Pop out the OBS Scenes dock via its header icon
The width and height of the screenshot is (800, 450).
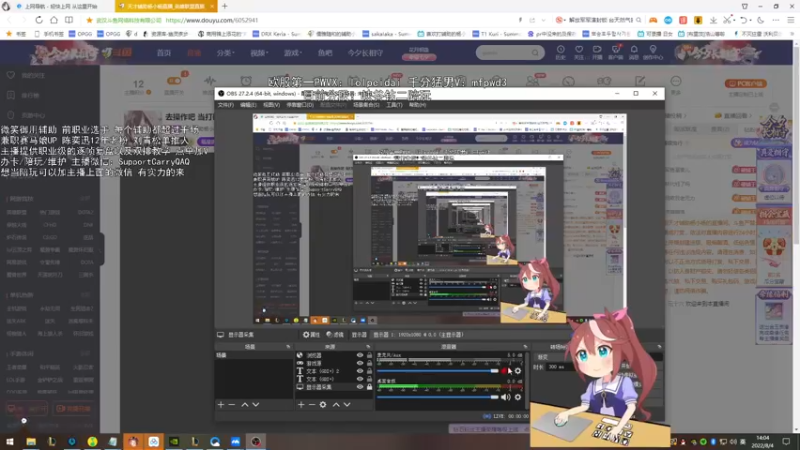pyautogui.click(x=288, y=347)
